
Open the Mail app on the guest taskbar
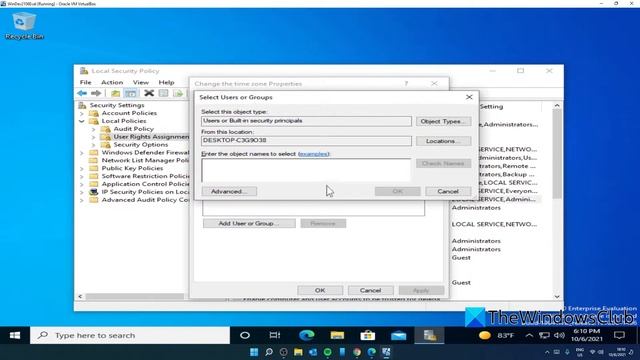398,336
